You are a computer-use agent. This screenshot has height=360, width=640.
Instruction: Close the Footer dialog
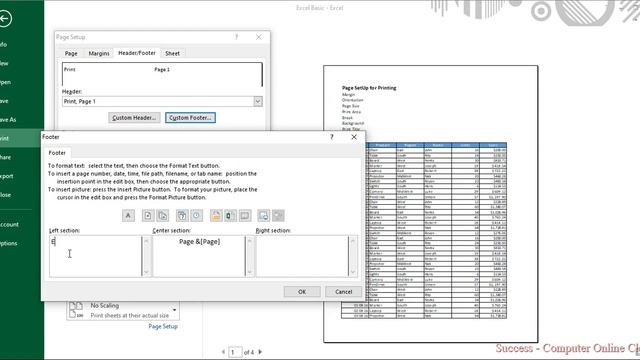[354, 137]
